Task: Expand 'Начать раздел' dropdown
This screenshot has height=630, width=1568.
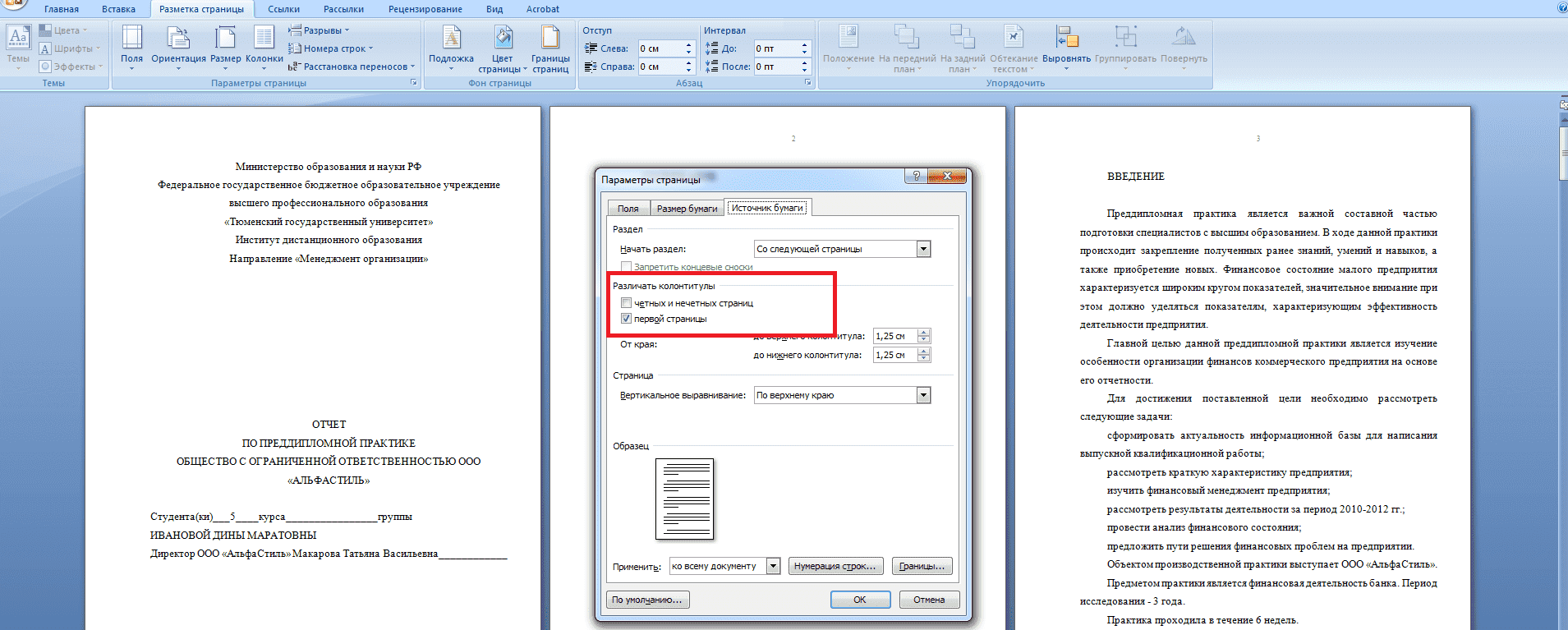Action: click(x=924, y=249)
